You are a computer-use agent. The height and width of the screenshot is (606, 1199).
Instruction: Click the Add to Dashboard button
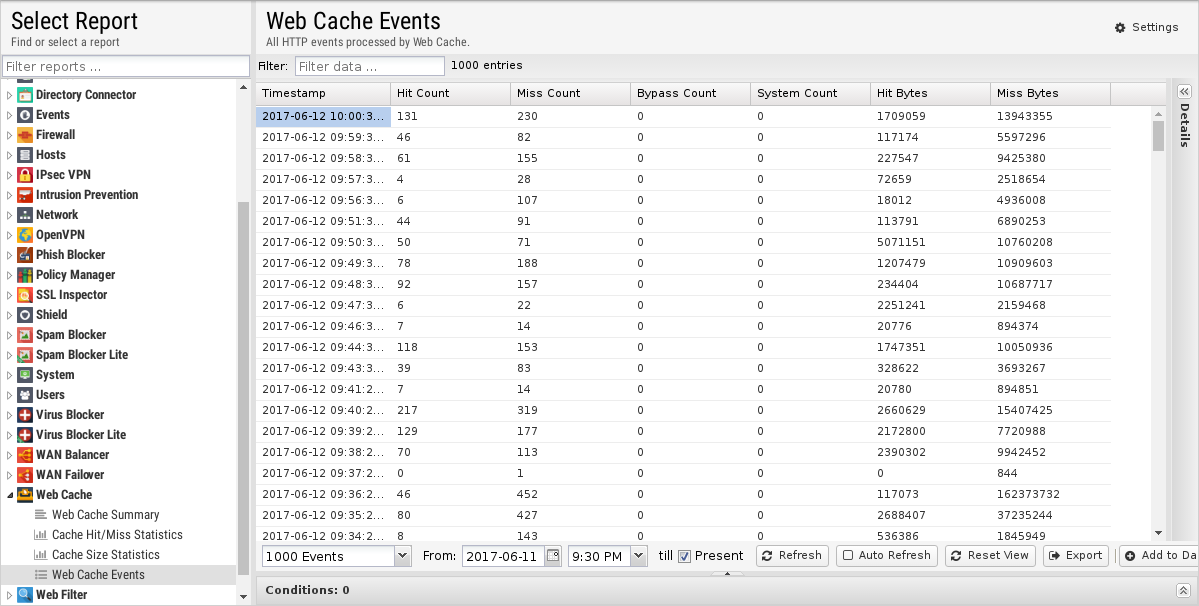coord(1159,556)
